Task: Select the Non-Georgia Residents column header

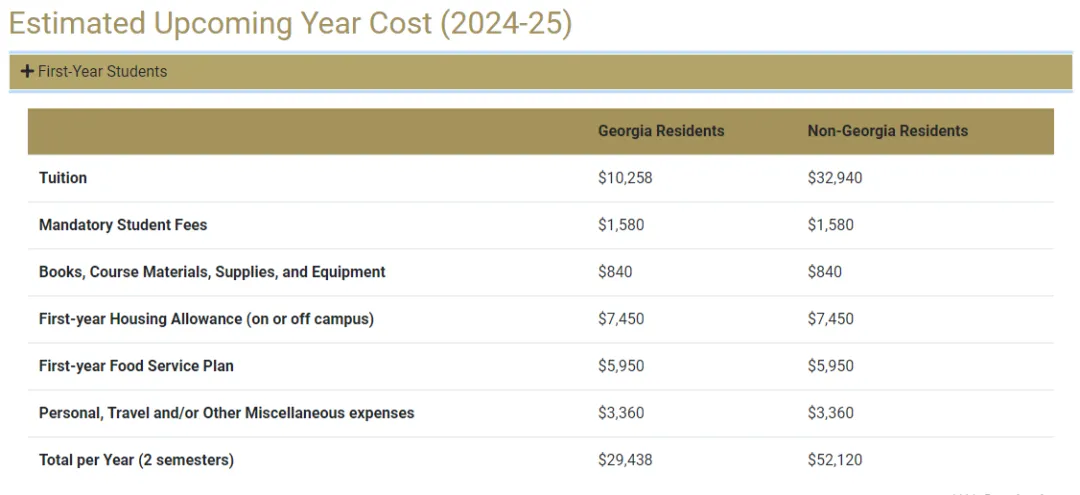Action: coord(887,131)
